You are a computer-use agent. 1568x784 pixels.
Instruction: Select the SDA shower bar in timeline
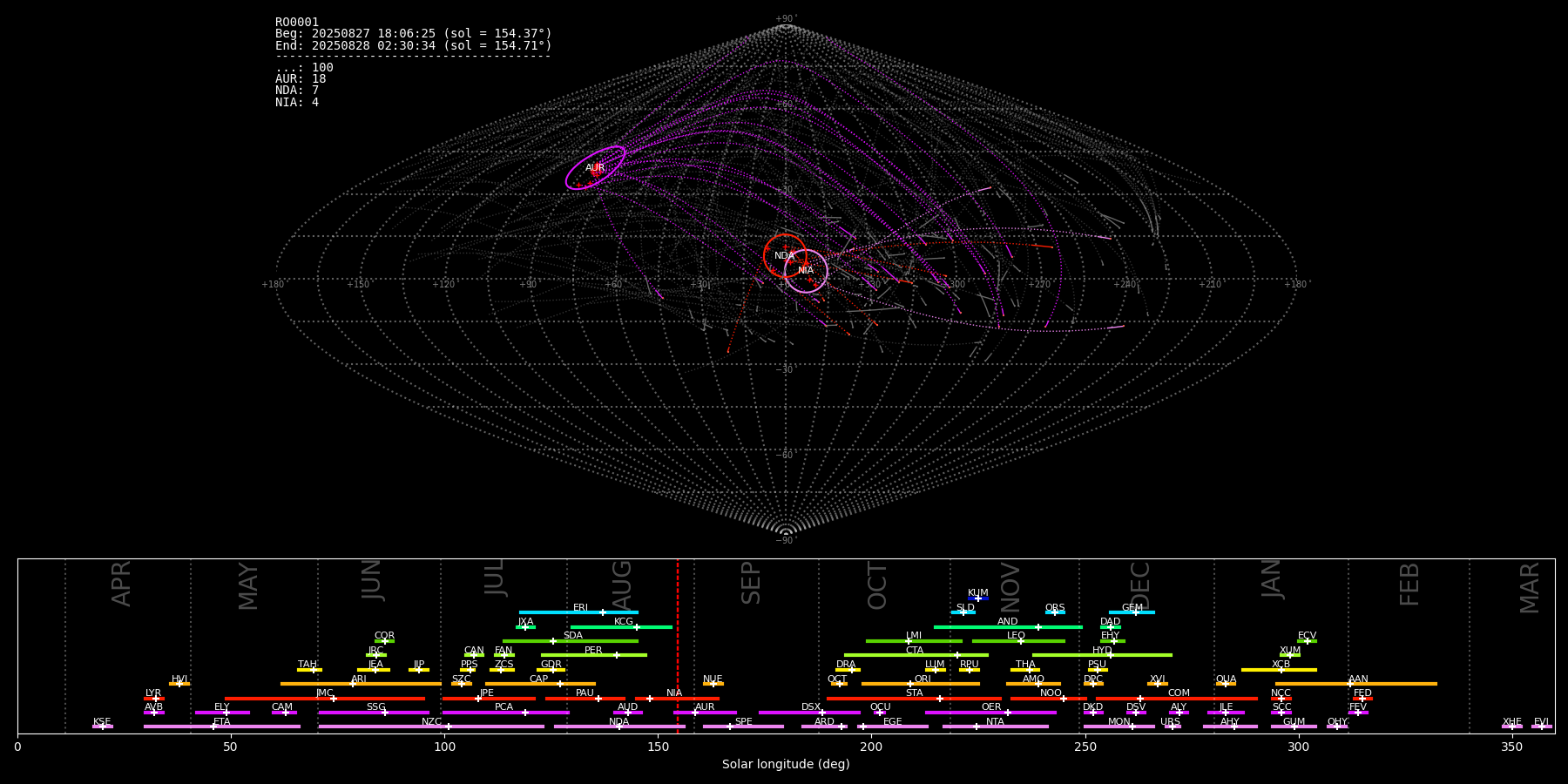point(571,641)
